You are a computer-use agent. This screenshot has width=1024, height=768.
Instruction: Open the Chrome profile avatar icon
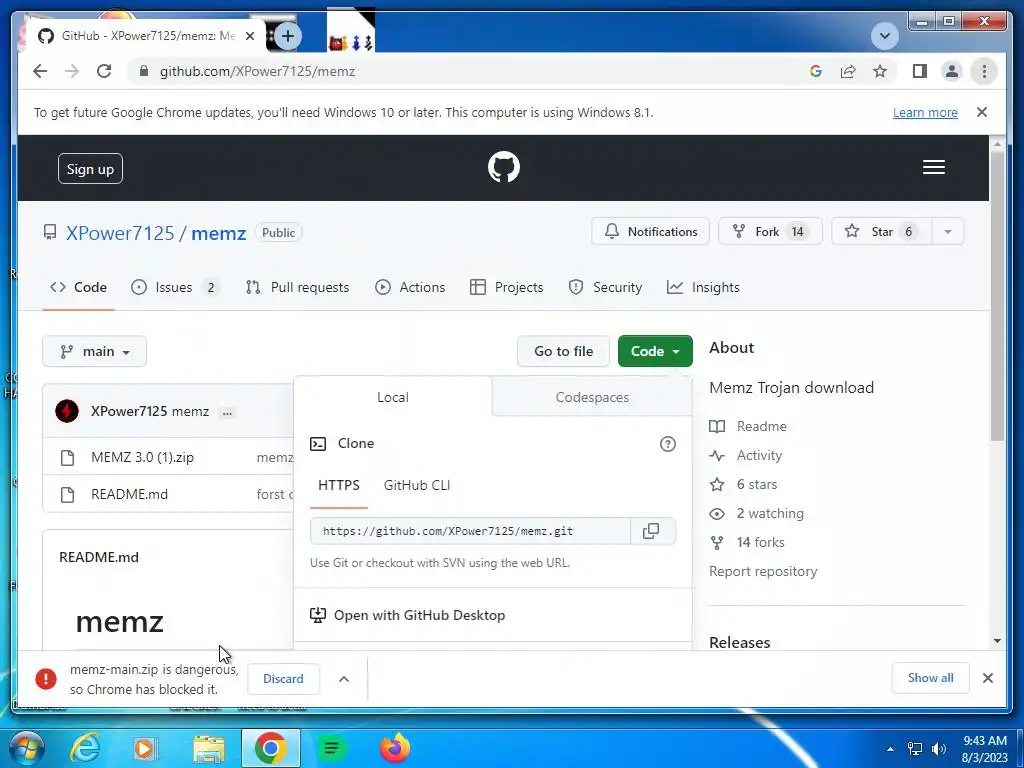(x=952, y=71)
